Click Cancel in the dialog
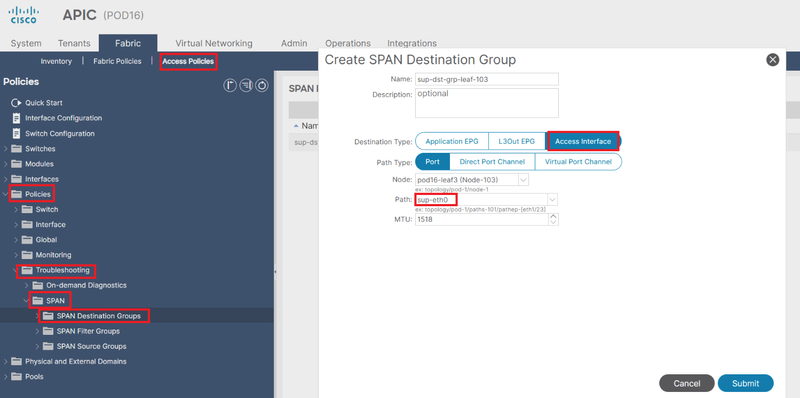800x398 pixels. pyautogui.click(x=687, y=383)
